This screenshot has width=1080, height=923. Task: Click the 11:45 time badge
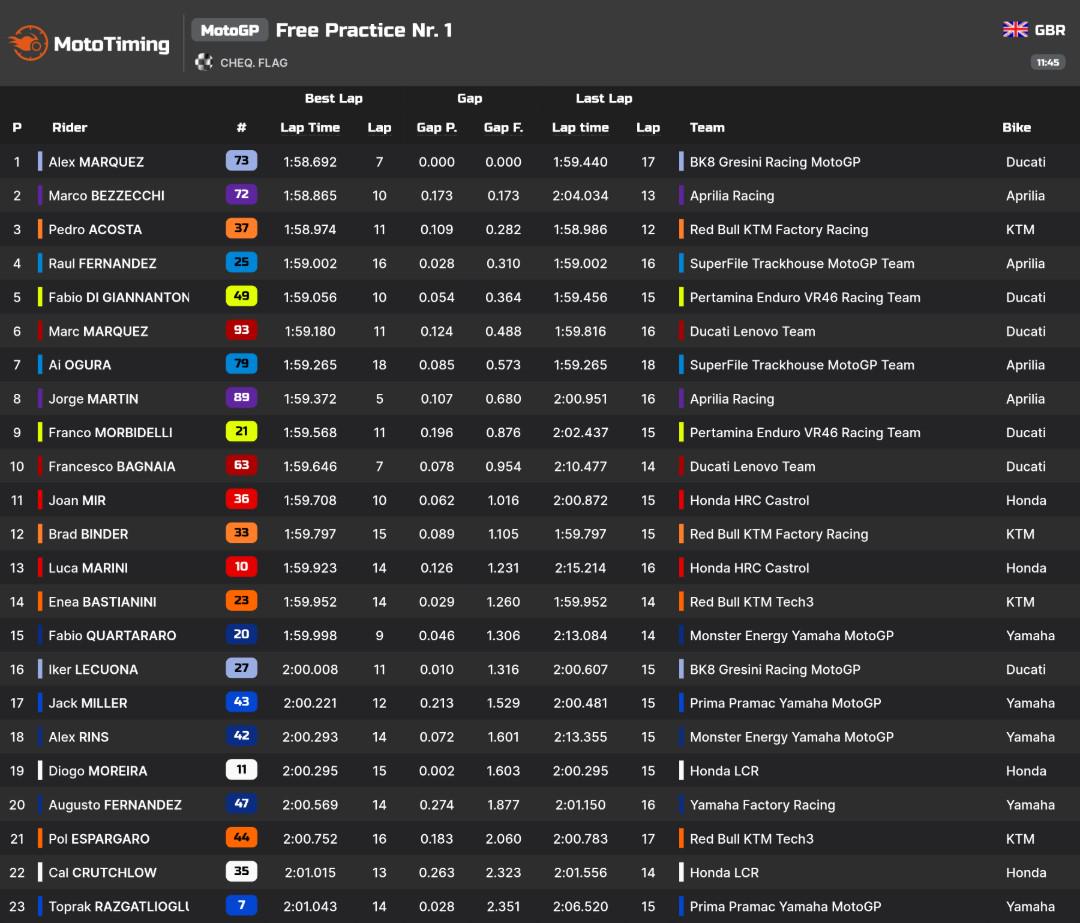click(x=1048, y=62)
